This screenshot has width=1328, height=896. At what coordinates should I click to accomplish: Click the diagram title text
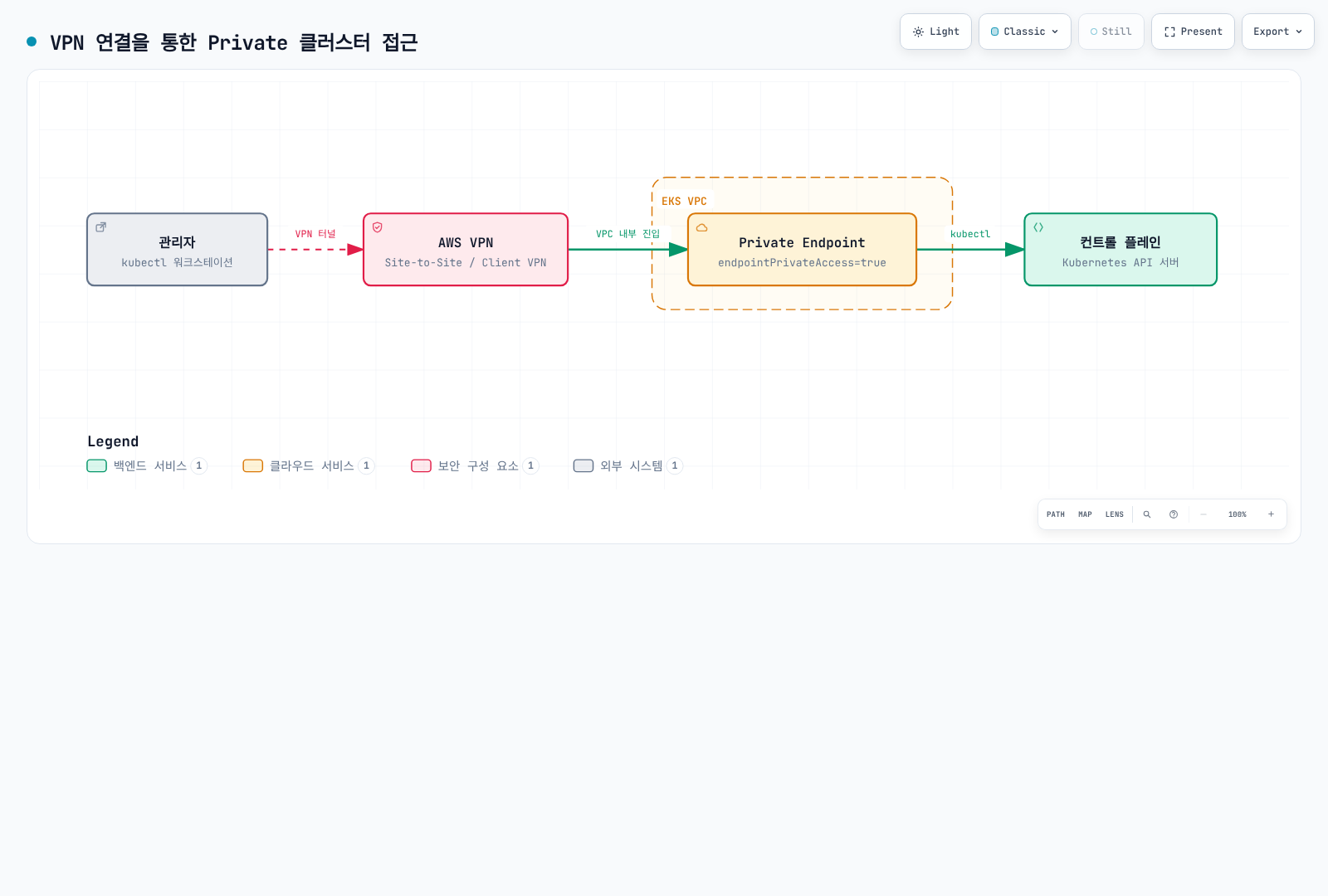coord(234,42)
